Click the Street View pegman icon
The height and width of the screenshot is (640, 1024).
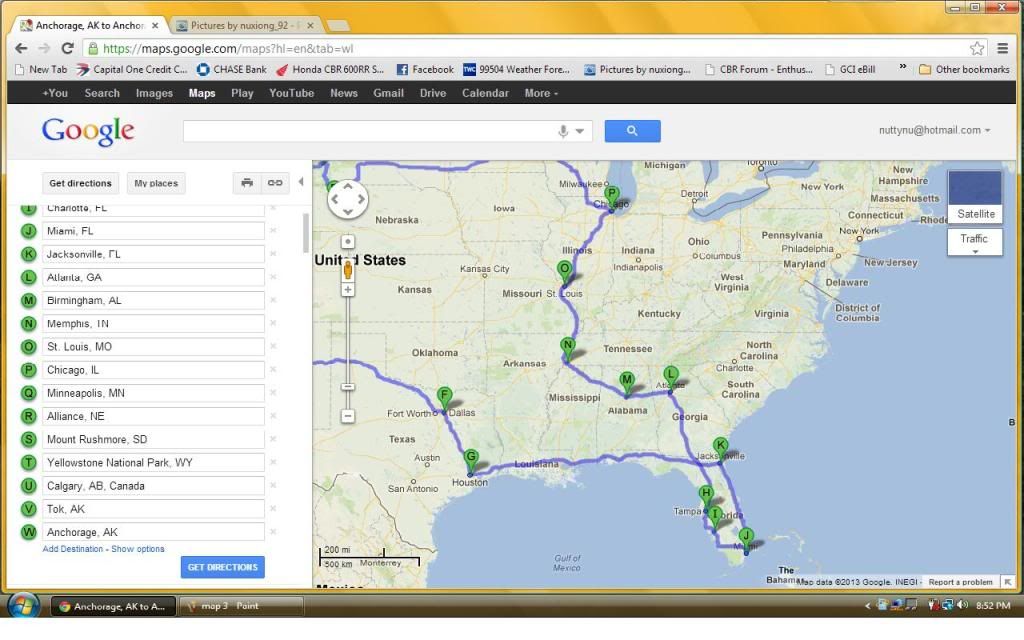348,268
